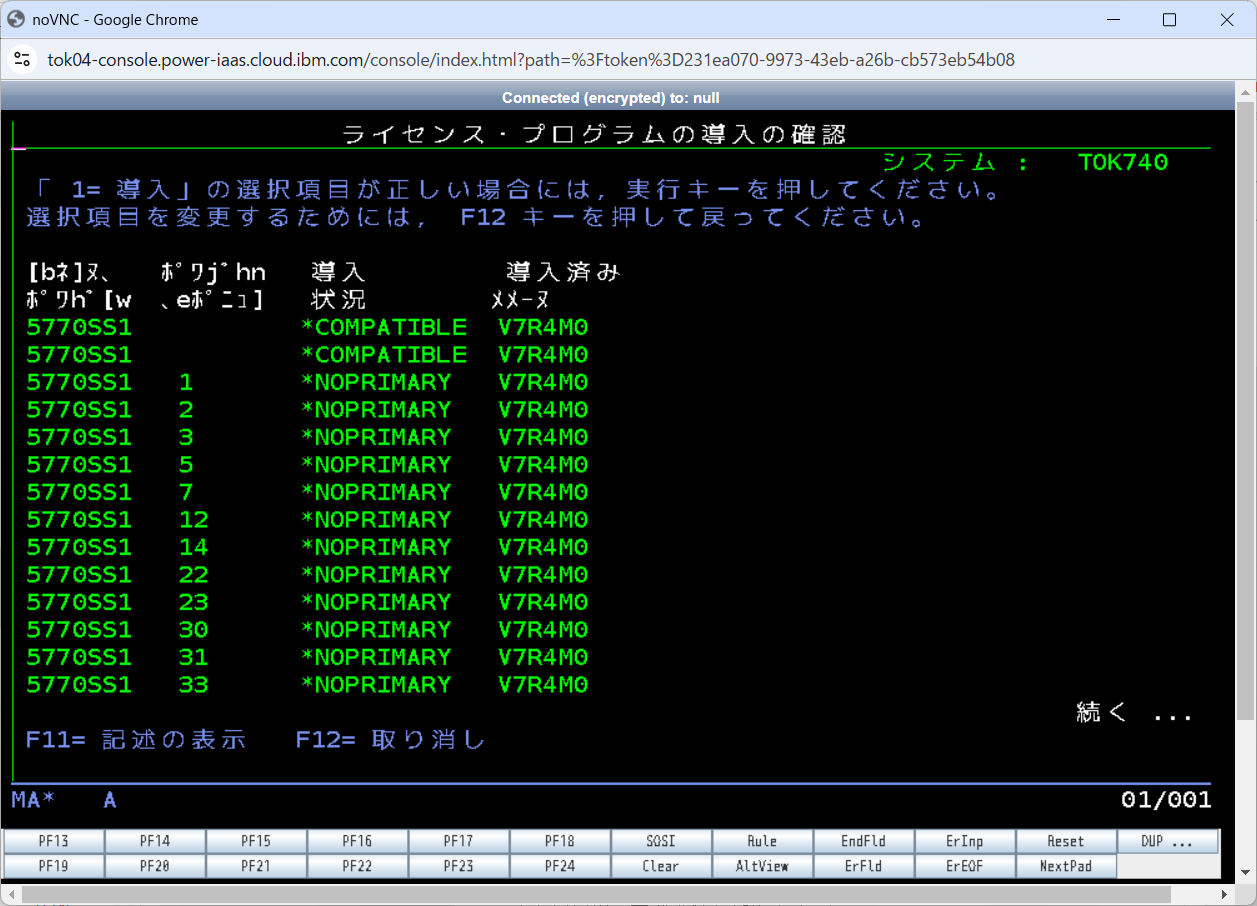Image resolution: width=1257 pixels, height=906 pixels.
Task: Click the 5770SS1 option 23 row
Action: tap(307, 603)
